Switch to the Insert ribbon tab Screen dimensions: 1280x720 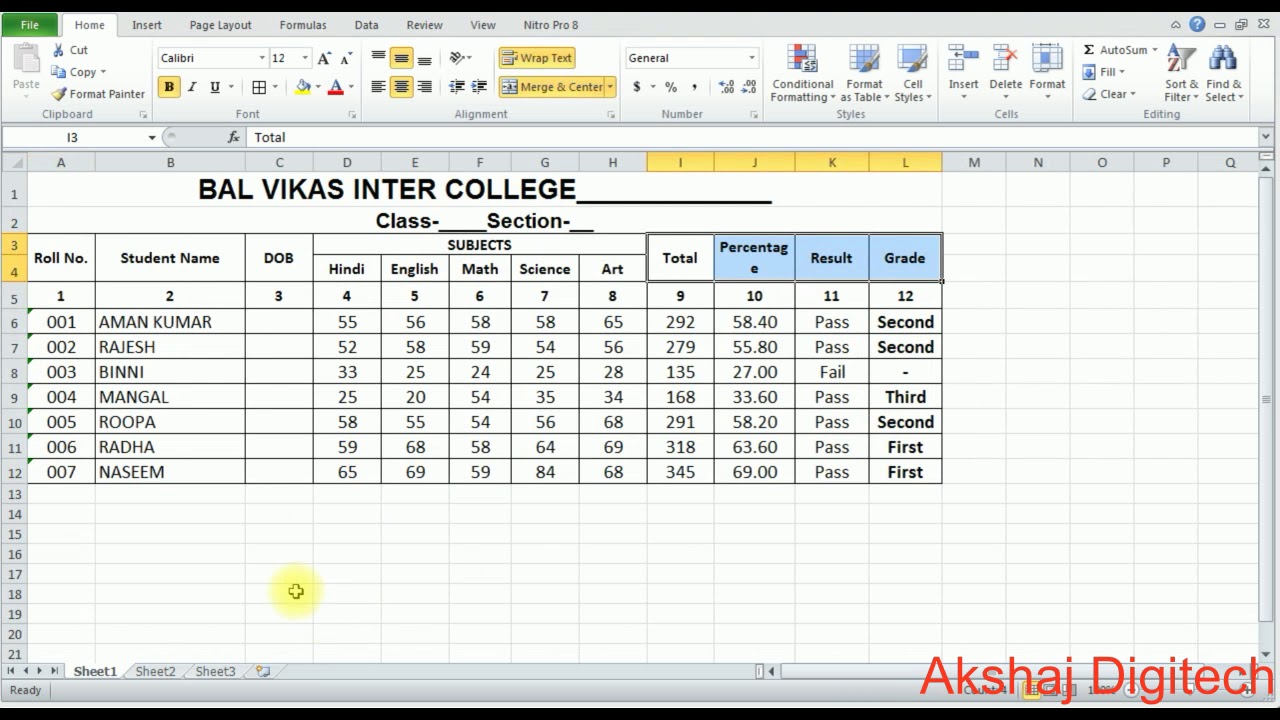[147, 25]
